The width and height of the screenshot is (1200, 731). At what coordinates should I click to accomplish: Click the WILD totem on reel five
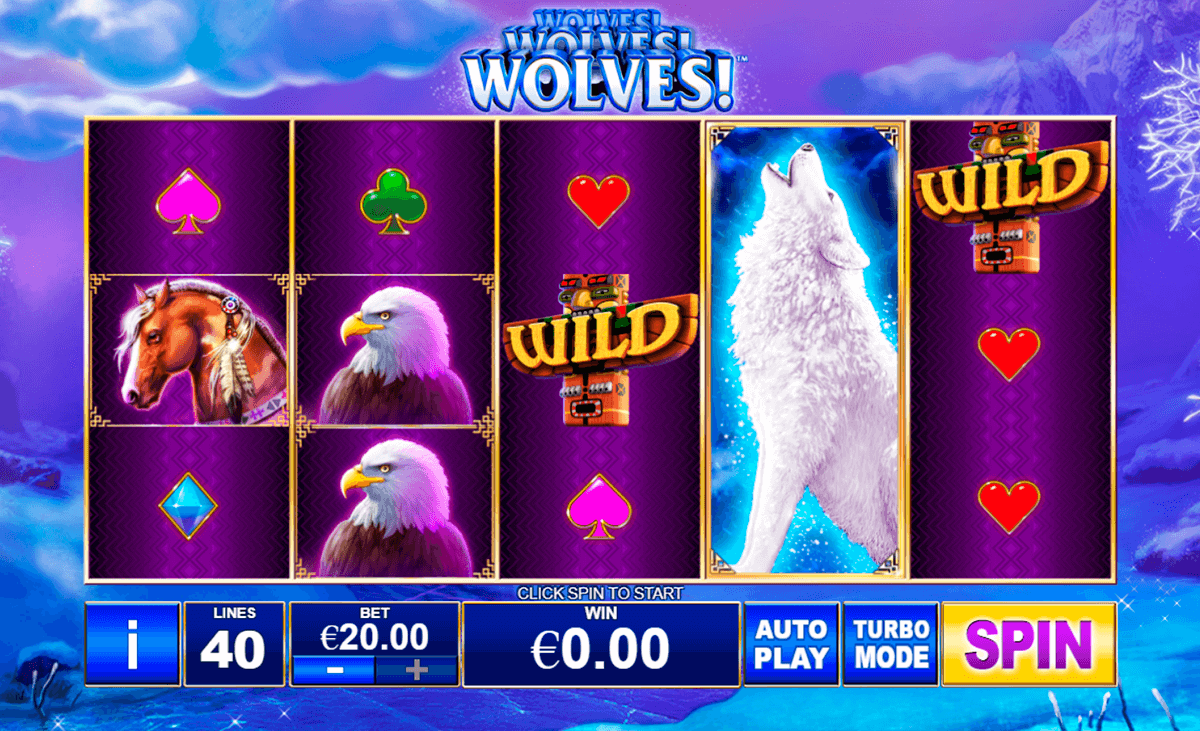pos(1012,195)
